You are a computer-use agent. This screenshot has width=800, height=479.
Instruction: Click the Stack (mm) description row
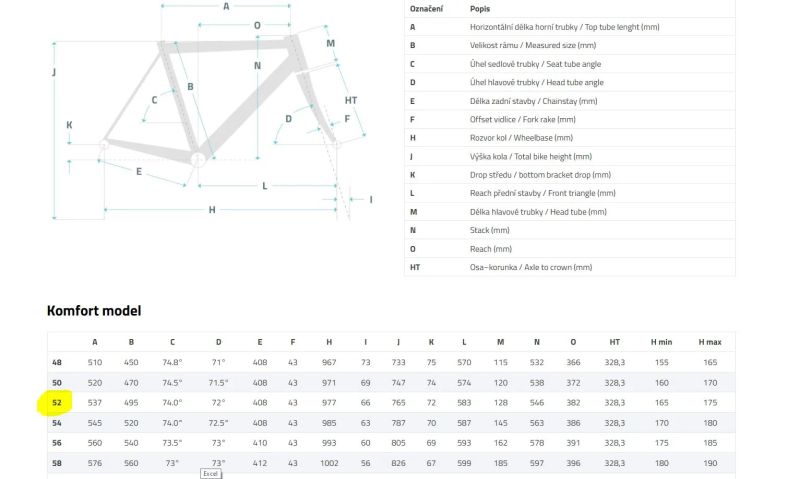(569, 230)
